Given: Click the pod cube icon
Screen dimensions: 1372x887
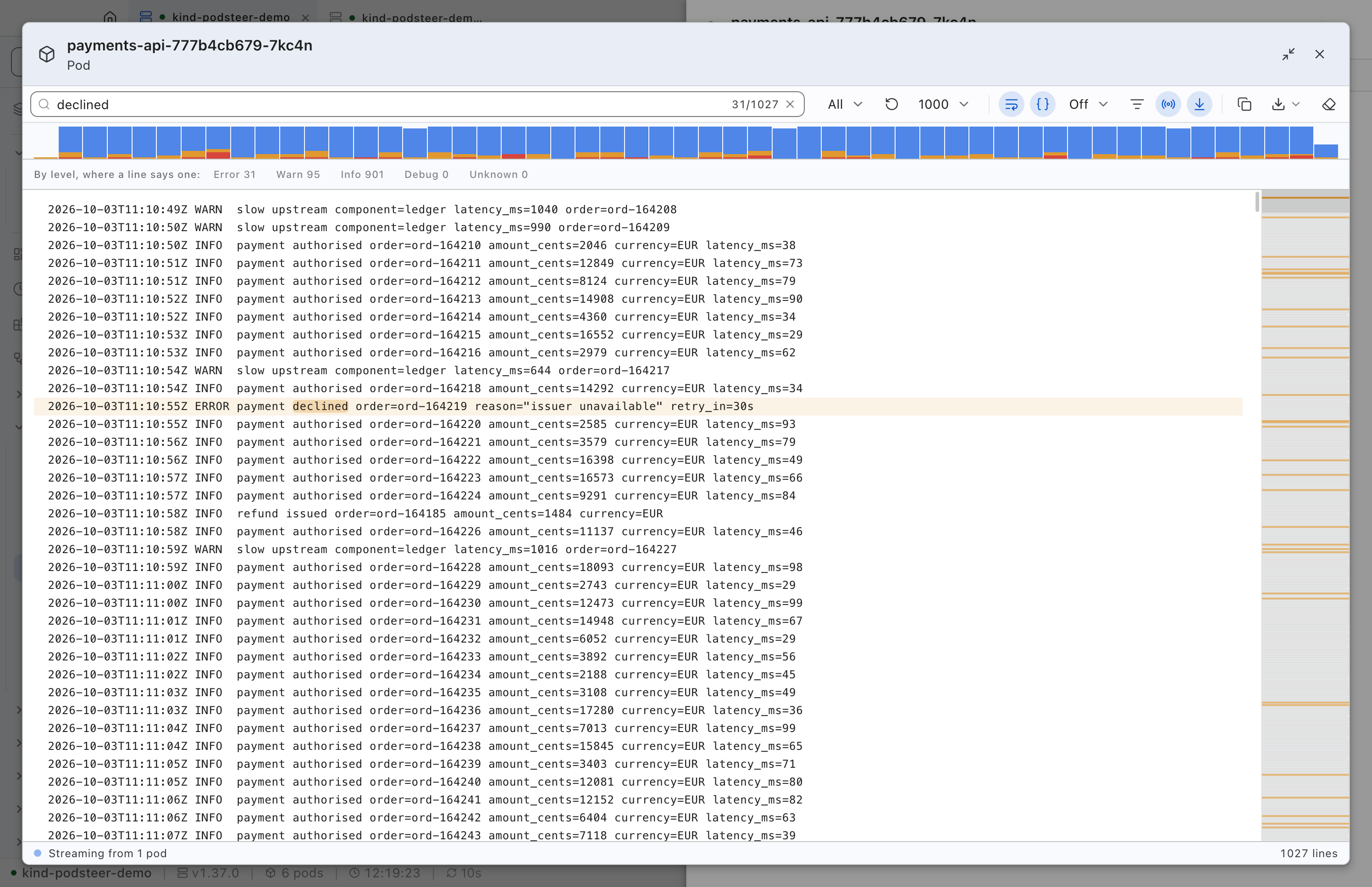Looking at the screenshot, I should [47, 54].
